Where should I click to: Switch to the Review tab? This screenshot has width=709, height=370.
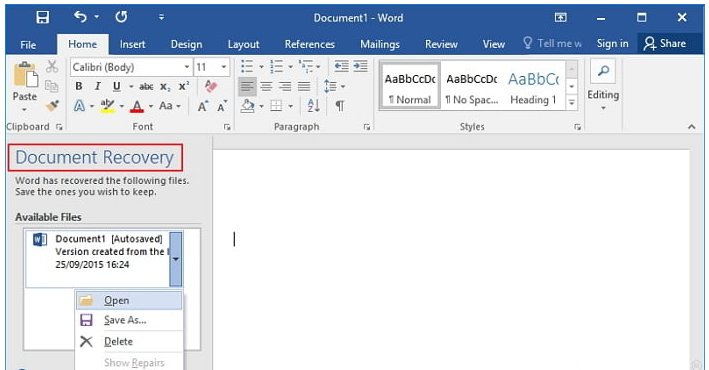pyautogui.click(x=441, y=44)
